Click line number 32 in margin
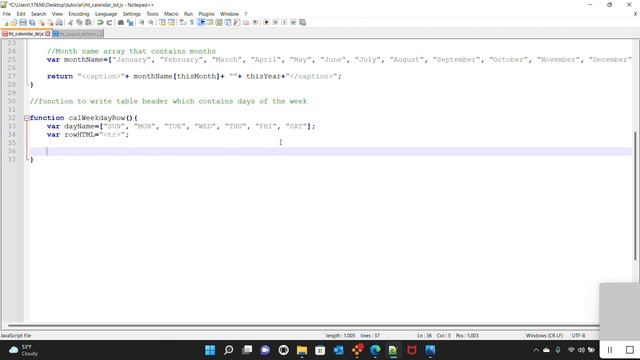Screen dimensions: 640x360 11,118
